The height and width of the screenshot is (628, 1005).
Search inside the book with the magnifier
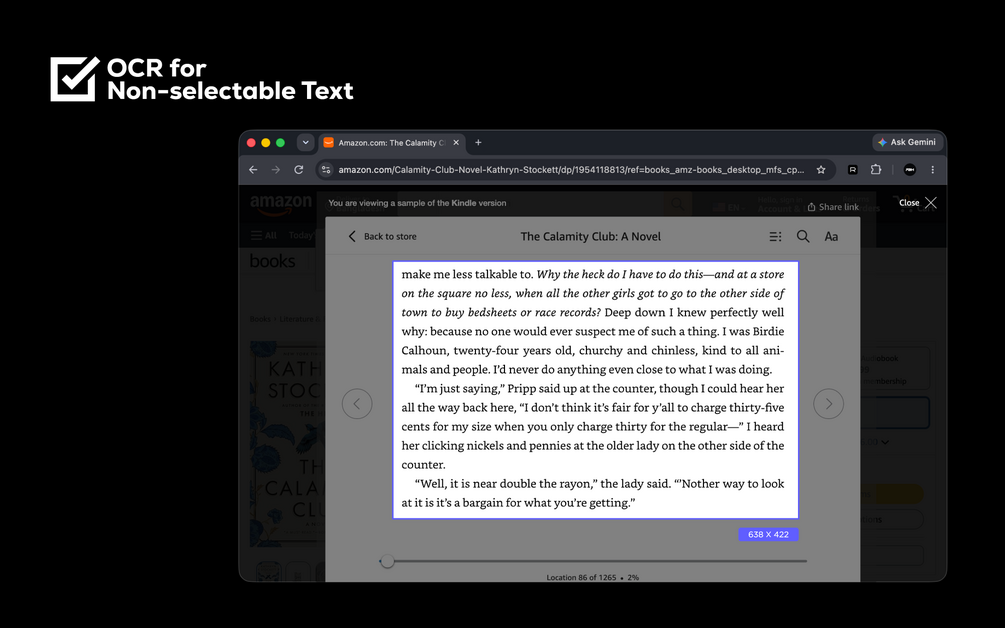click(802, 236)
